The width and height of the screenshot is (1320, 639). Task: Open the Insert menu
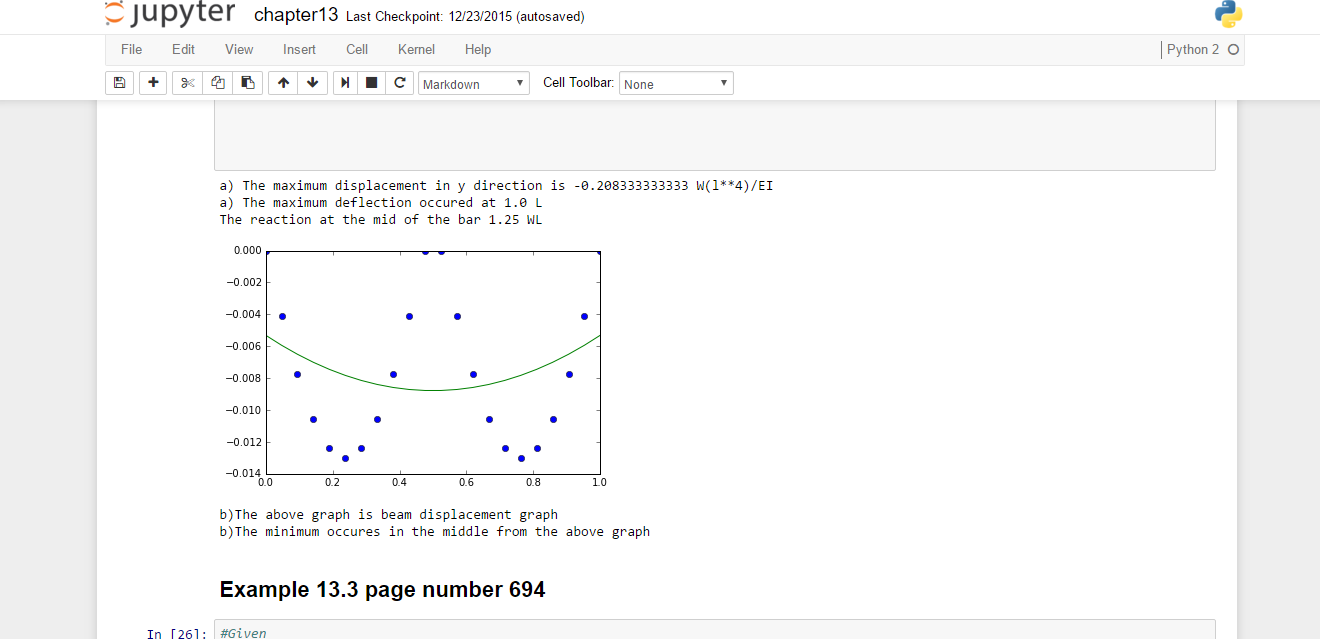pyautogui.click(x=299, y=49)
